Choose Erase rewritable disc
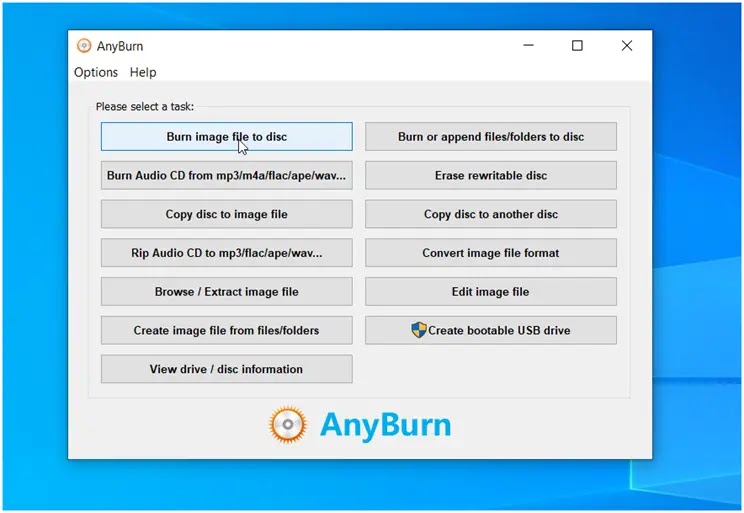The height and width of the screenshot is (513, 744). pyautogui.click(x=491, y=176)
